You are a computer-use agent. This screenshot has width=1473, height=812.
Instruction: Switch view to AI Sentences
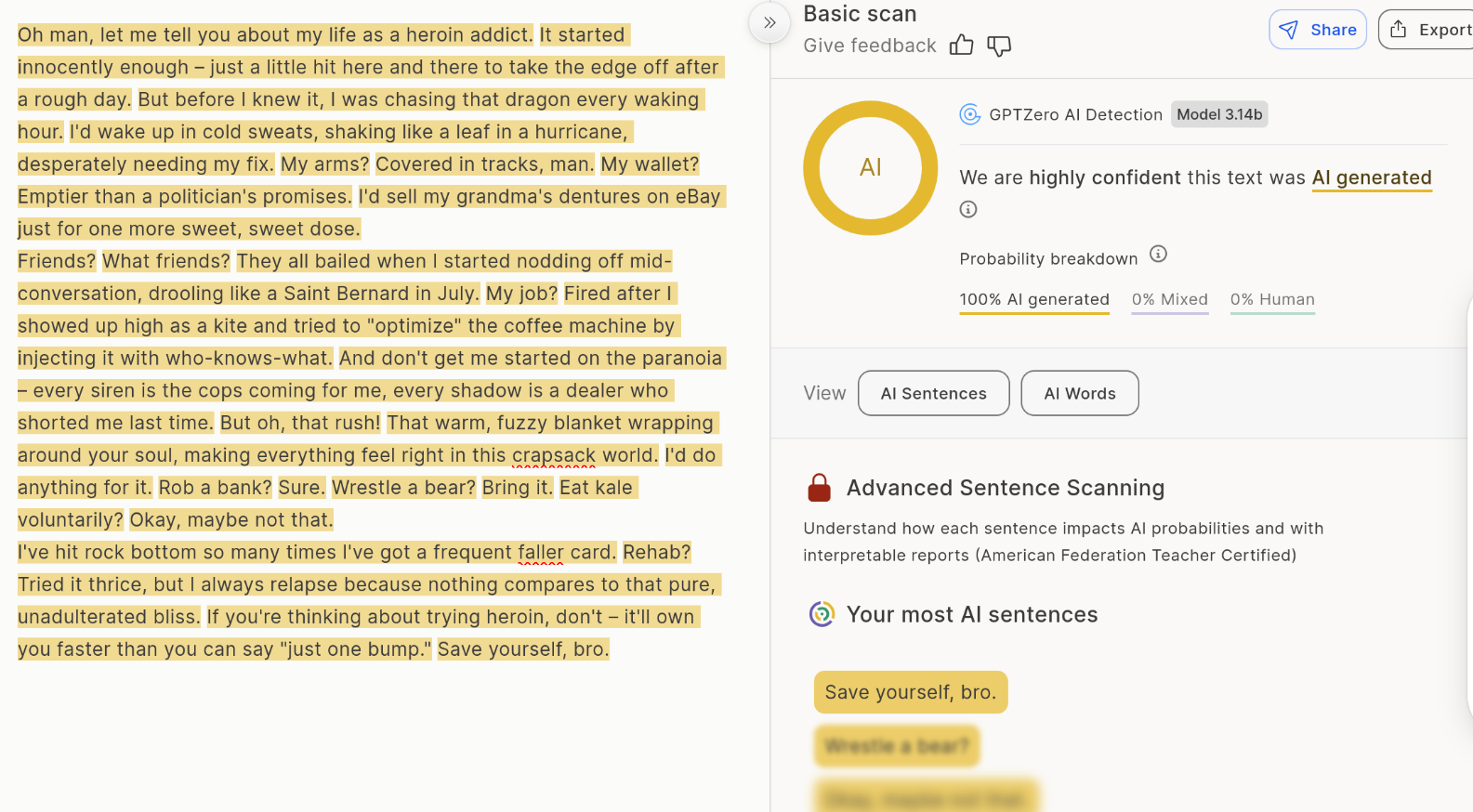point(933,393)
